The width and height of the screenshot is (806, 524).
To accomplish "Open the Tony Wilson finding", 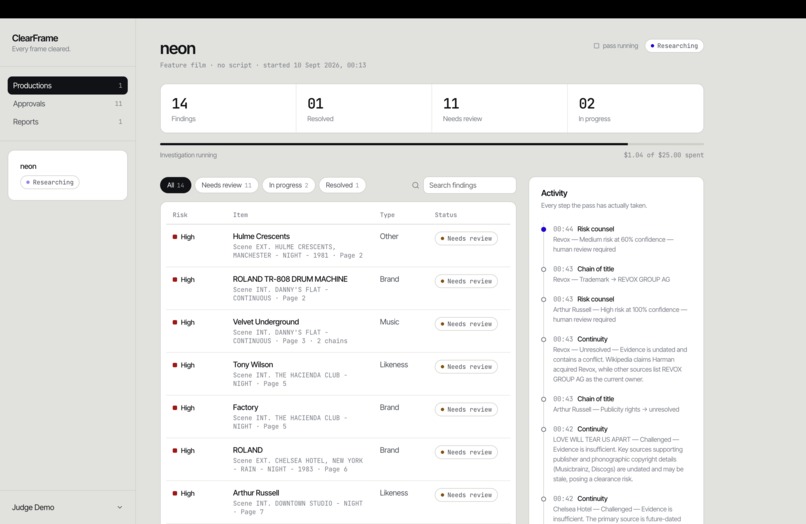I will [338, 373].
